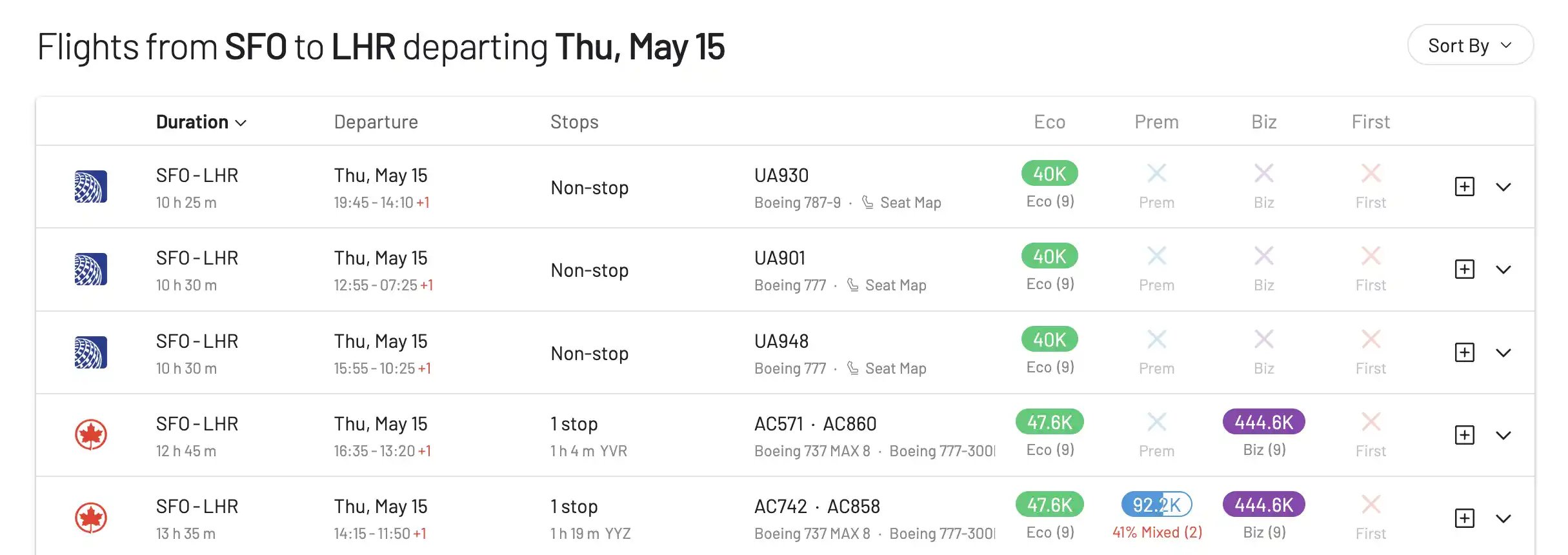Select the 92.2K mixed Prem fare
This screenshot has height=555, width=1568.
click(1156, 505)
